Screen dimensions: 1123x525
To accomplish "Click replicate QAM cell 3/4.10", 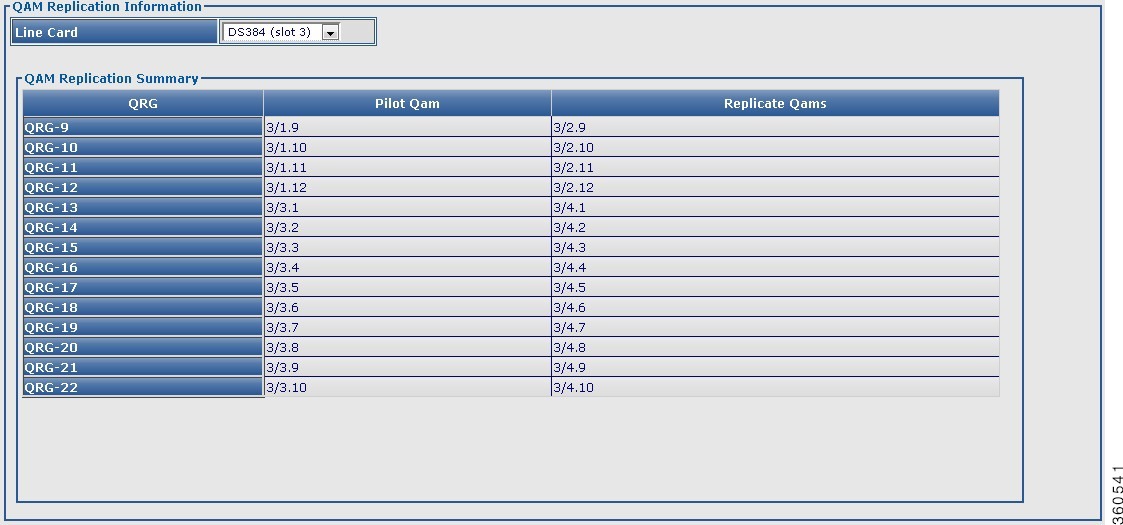I will coord(775,387).
